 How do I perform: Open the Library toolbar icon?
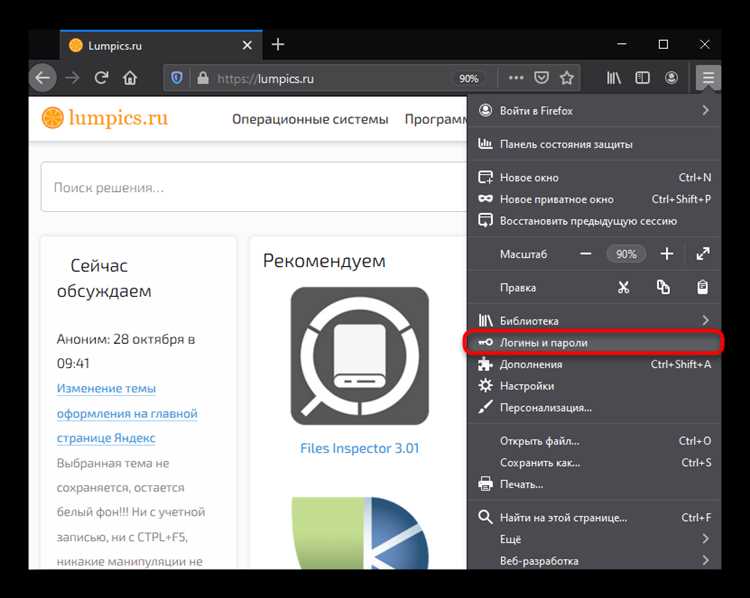[x=614, y=78]
